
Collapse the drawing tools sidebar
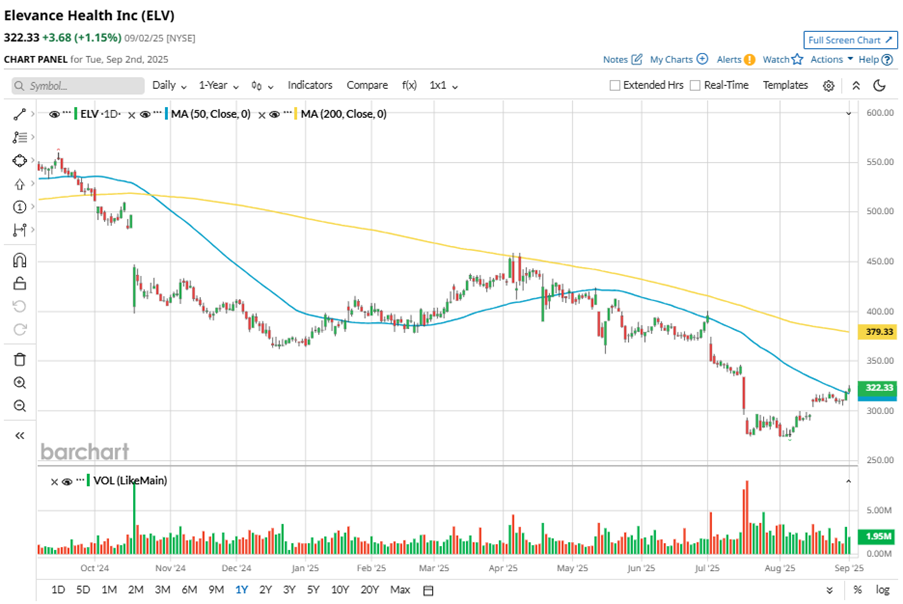pyautogui.click(x=20, y=435)
